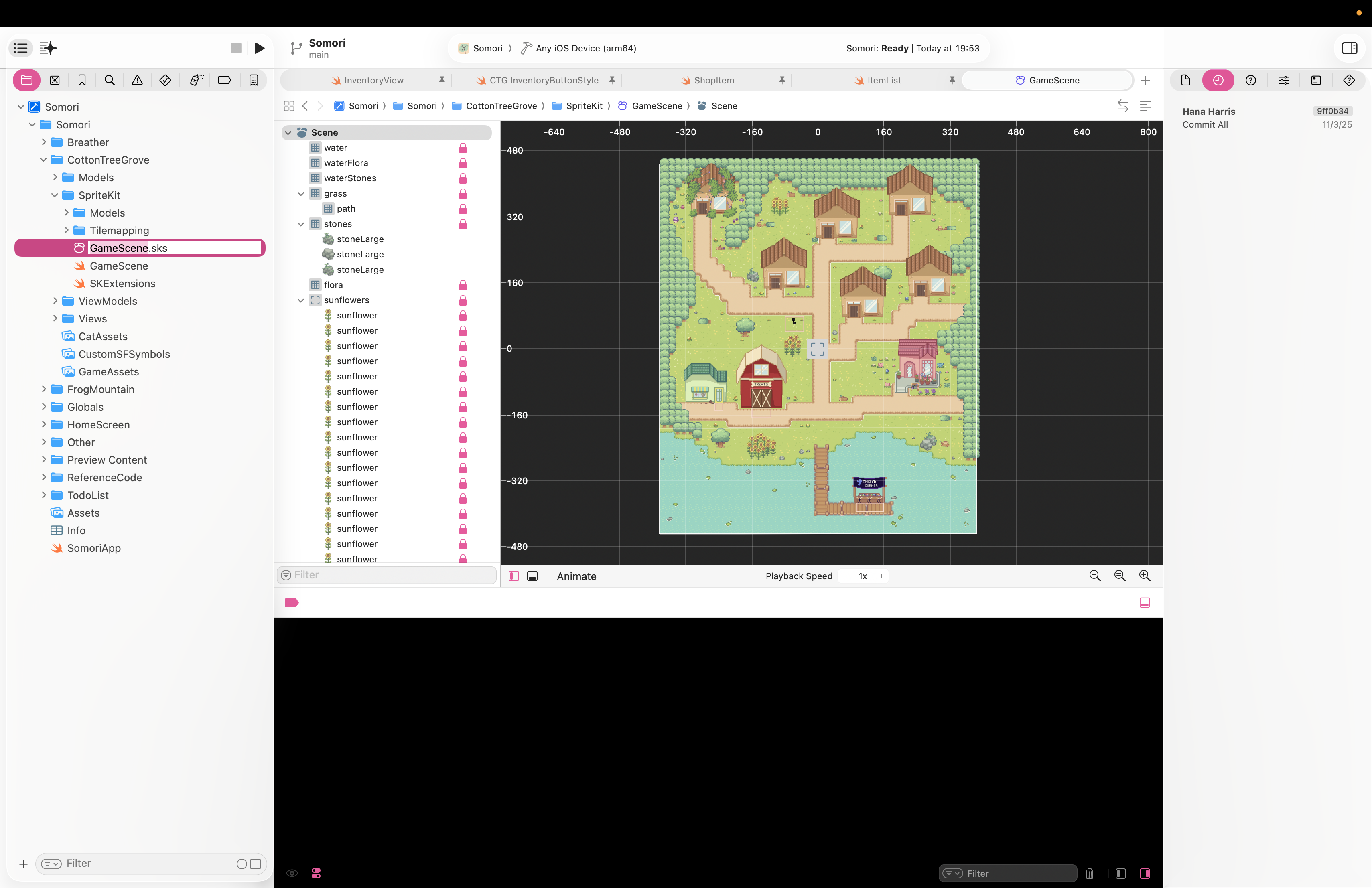Switch to the ShopItem tab
1372x888 pixels.
pos(713,80)
